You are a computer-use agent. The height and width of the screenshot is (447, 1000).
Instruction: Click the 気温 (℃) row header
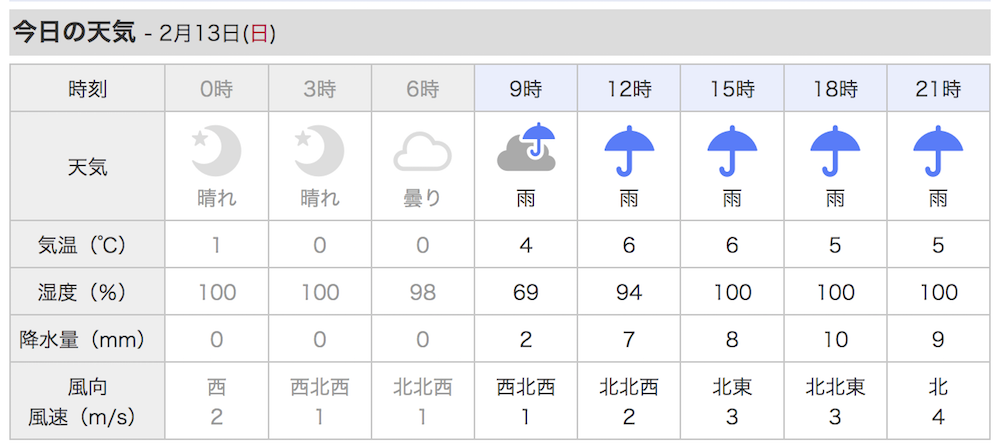(x=87, y=245)
